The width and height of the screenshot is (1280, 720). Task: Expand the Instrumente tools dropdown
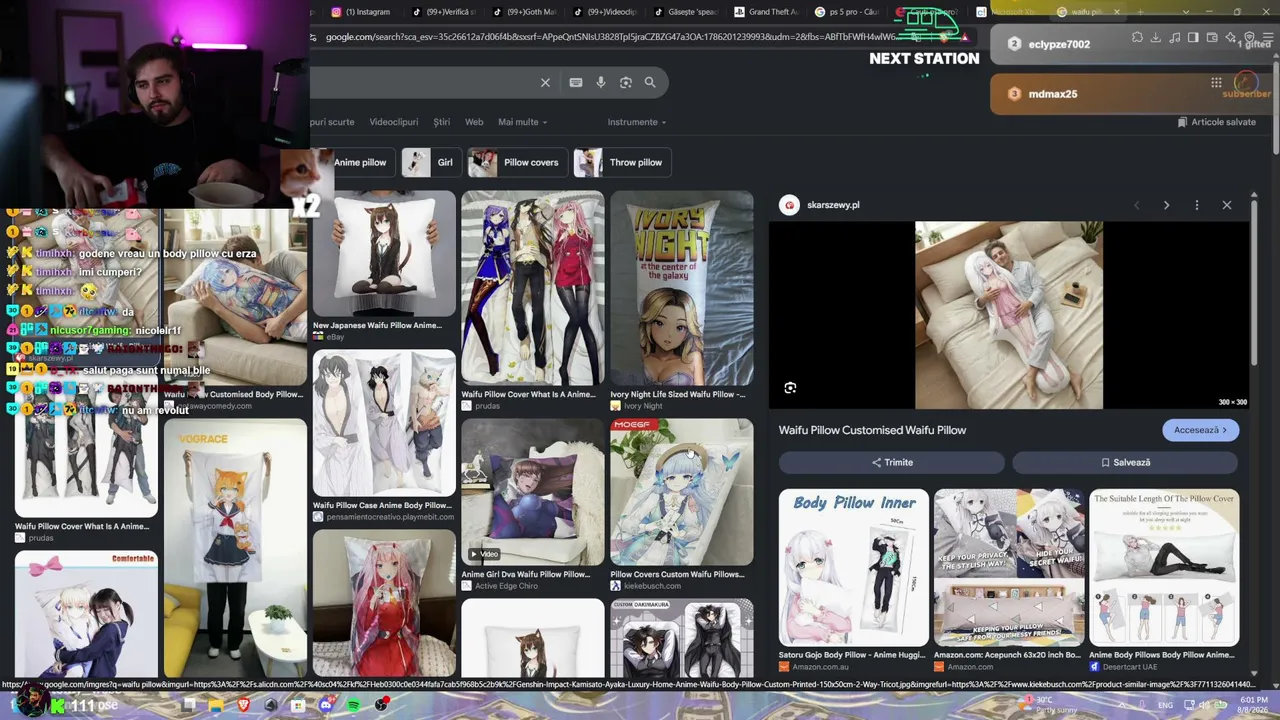tap(637, 122)
